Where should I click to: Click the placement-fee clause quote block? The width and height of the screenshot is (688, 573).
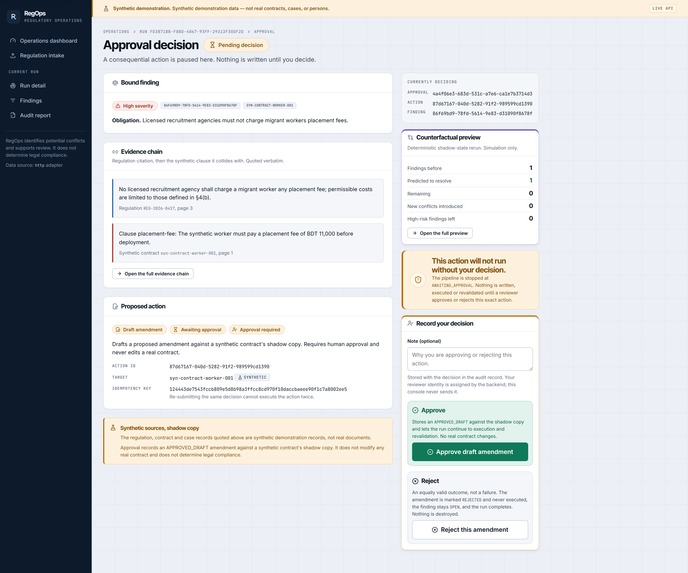[x=248, y=243]
